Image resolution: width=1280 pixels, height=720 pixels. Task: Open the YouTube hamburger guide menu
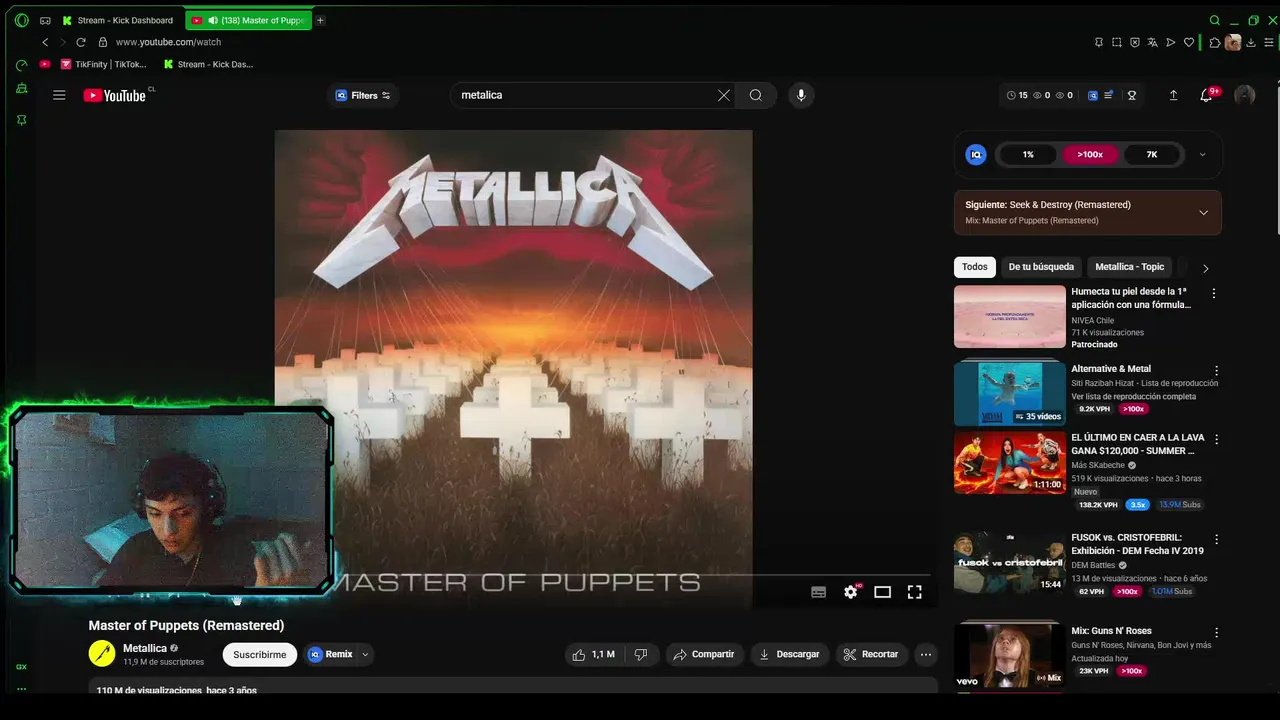(x=59, y=95)
